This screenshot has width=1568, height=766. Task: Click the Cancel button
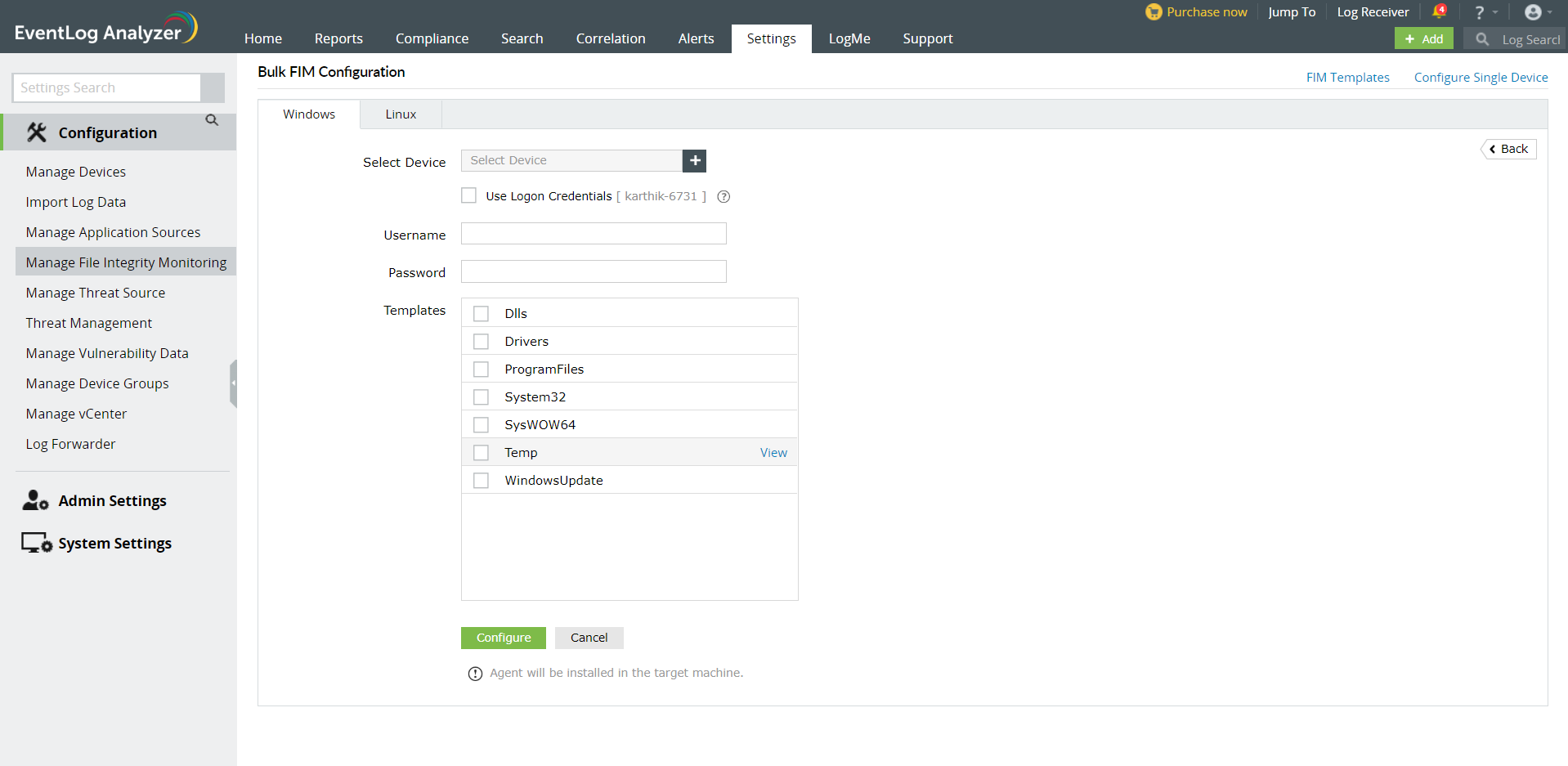pyautogui.click(x=589, y=638)
